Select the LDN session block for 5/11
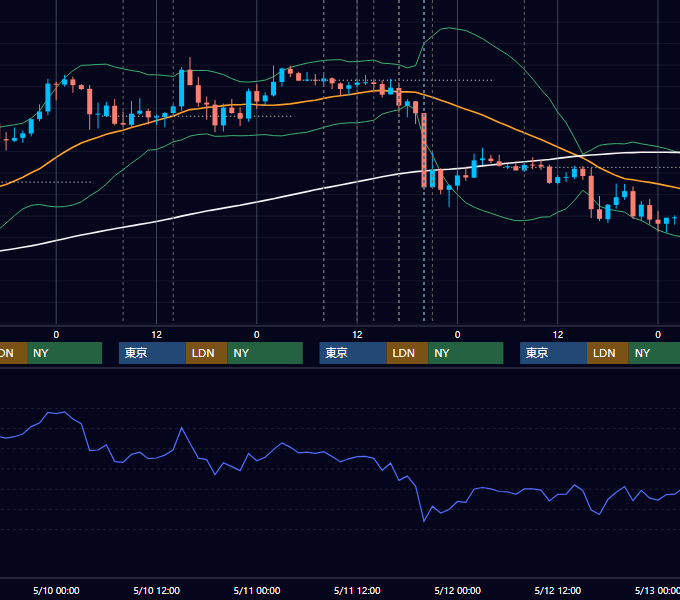This screenshot has height=600, width=680. [x=407, y=353]
